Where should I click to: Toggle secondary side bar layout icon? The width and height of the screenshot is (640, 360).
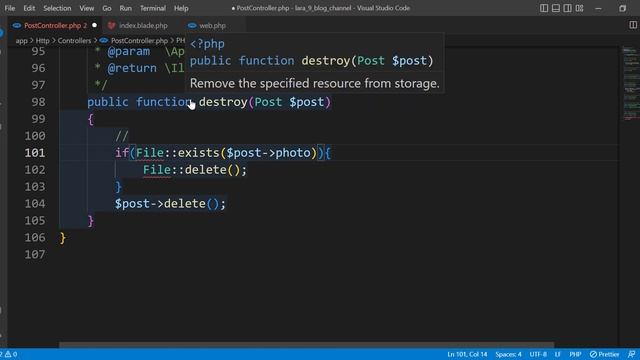(567, 8)
